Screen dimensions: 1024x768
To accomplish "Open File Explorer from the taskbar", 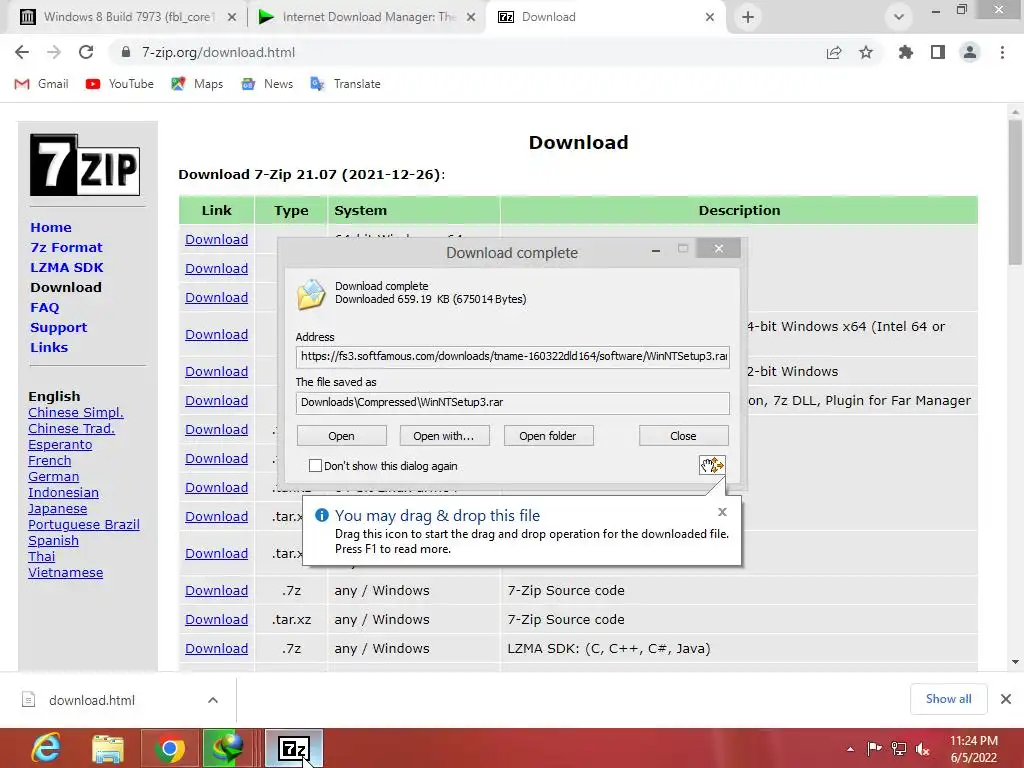I will [108, 748].
